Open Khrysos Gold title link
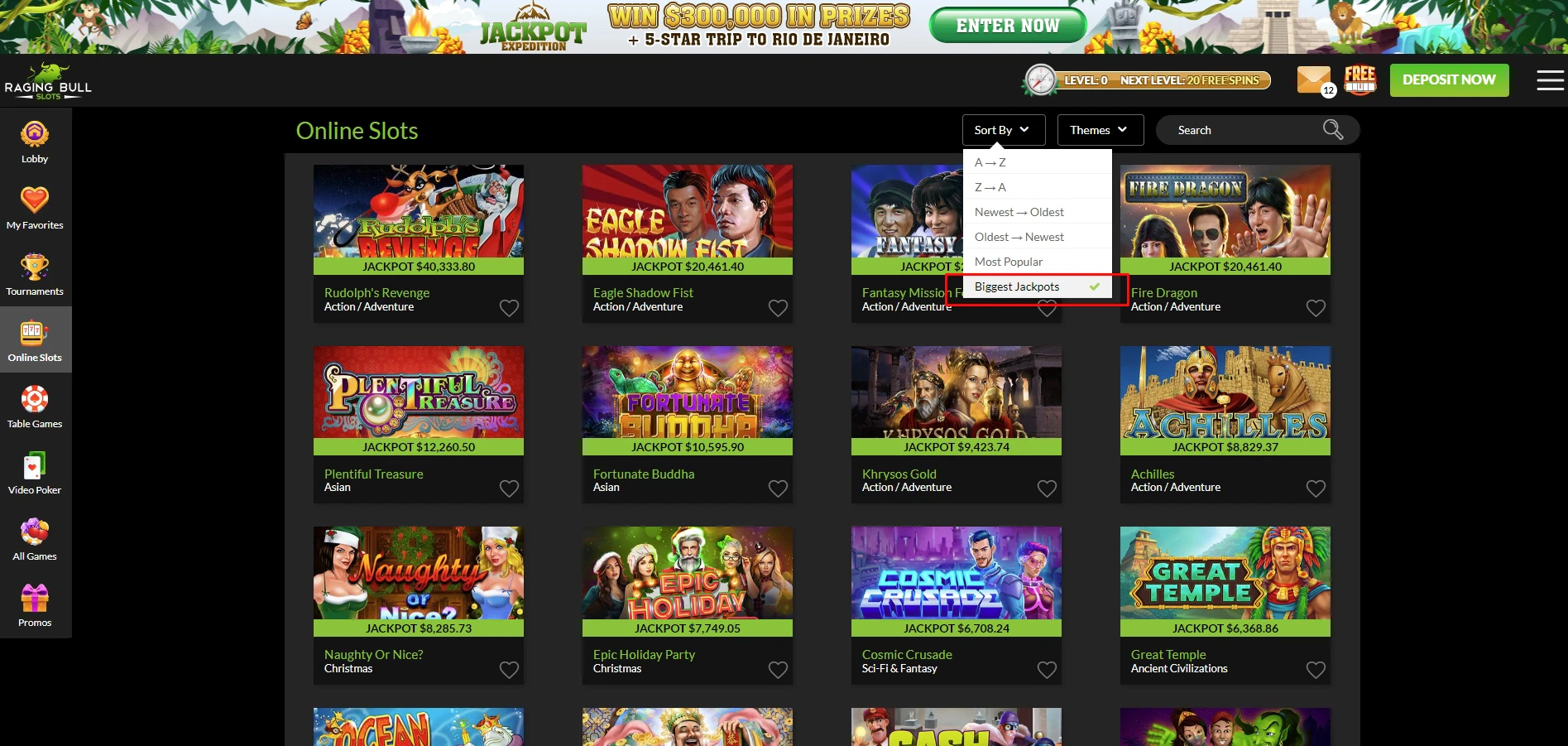Image resolution: width=1568 pixels, height=746 pixels. pos(899,474)
